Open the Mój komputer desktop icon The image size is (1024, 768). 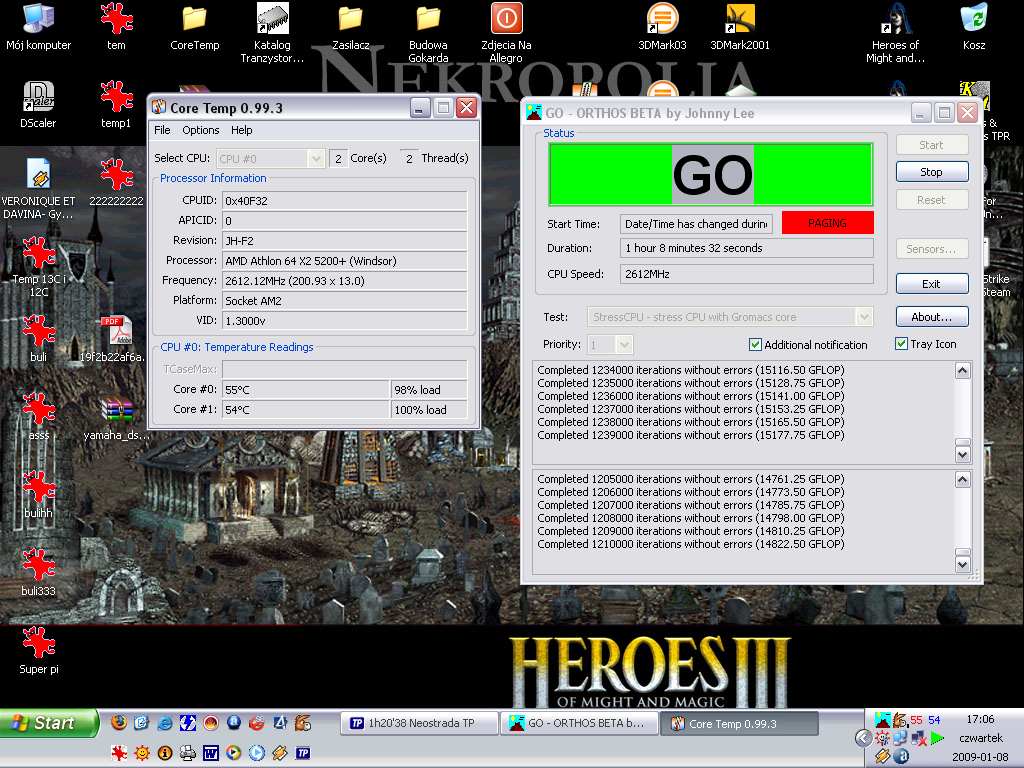click(x=38, y=26)
